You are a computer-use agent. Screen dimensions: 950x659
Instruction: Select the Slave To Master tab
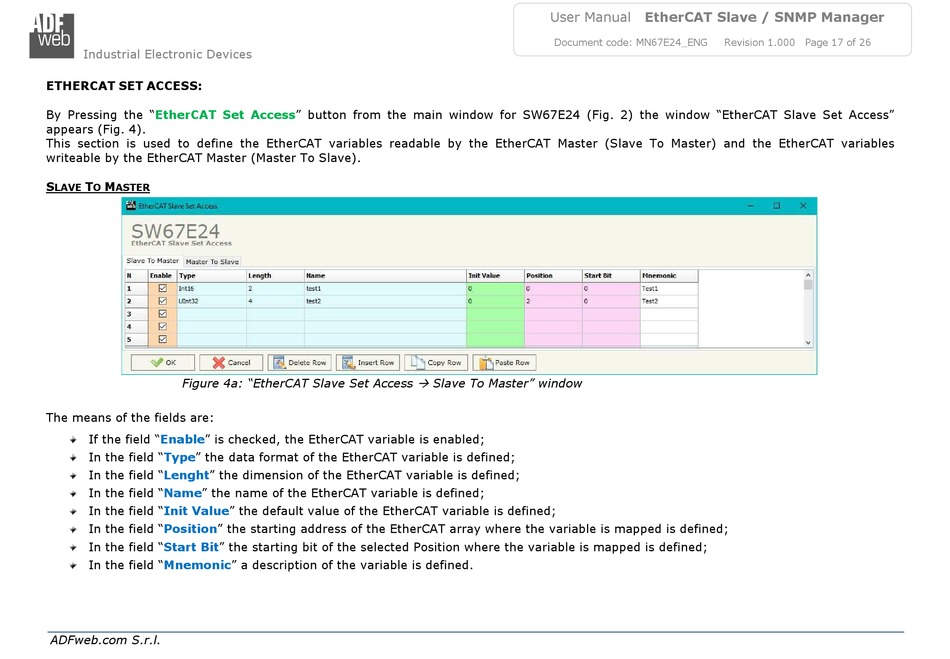point(153,261)
